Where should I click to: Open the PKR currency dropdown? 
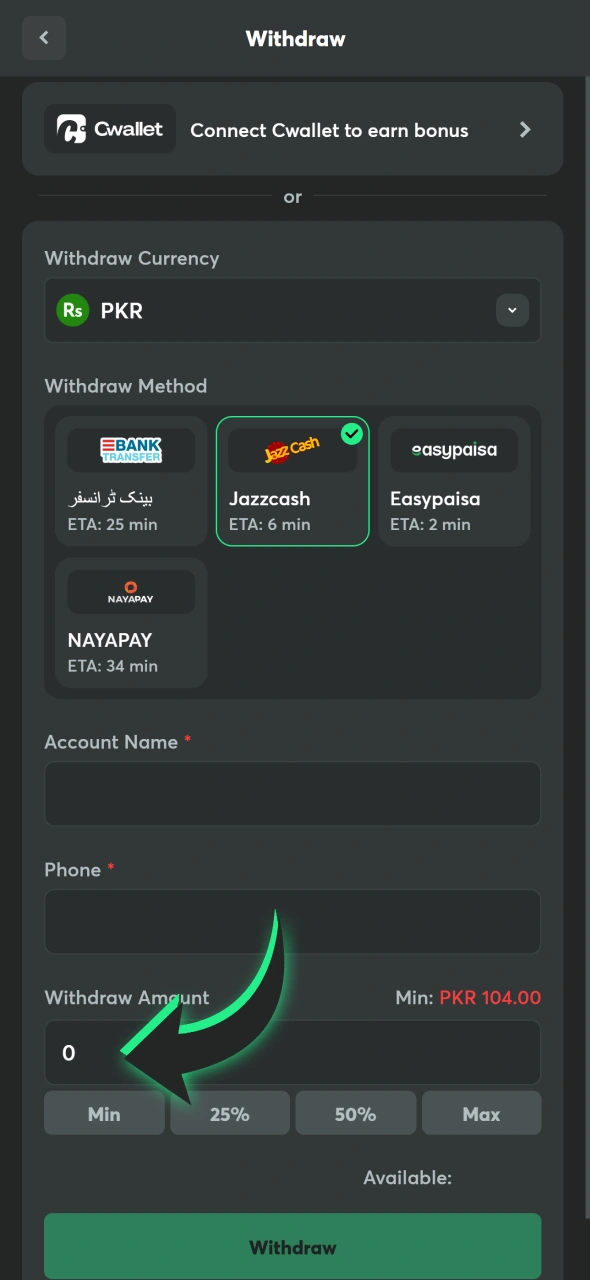coord(512,310)
